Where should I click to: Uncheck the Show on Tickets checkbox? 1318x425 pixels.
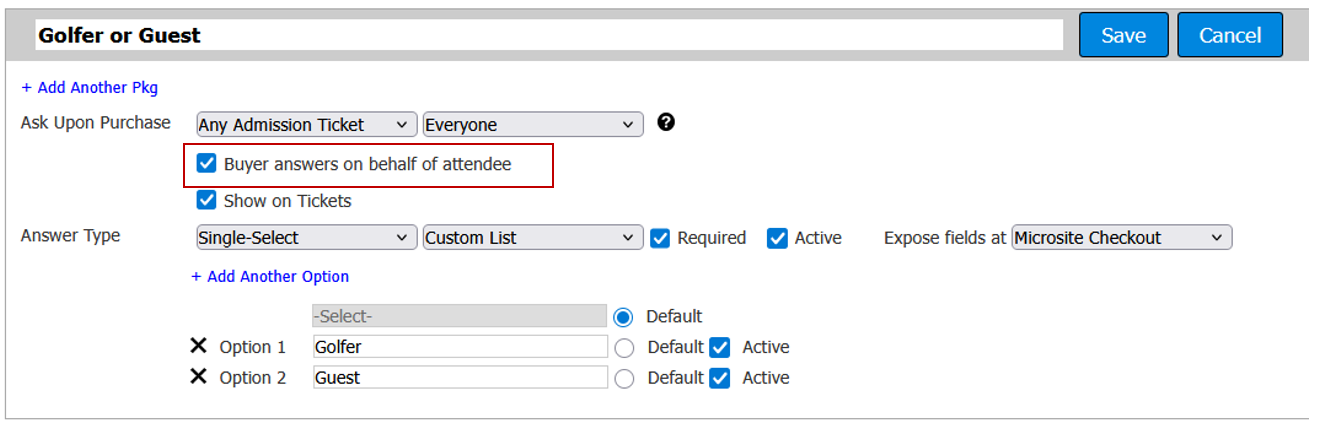[207, 201]
